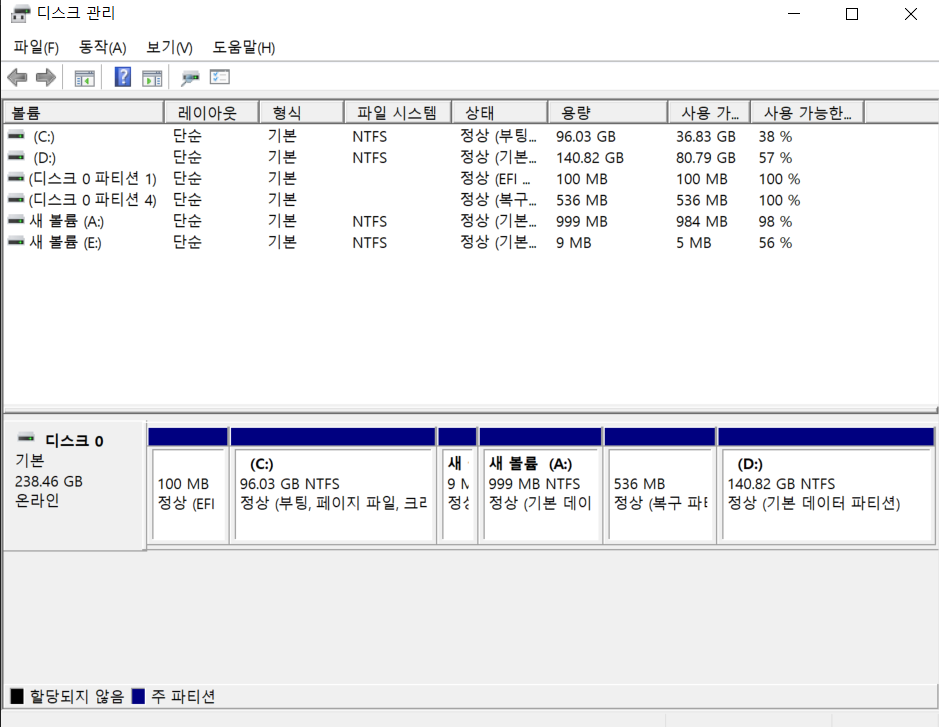Click drive icon of 디스크 0 파티션 4 row
This screenshot has width=939, height=727.
(x=17, y=199)
